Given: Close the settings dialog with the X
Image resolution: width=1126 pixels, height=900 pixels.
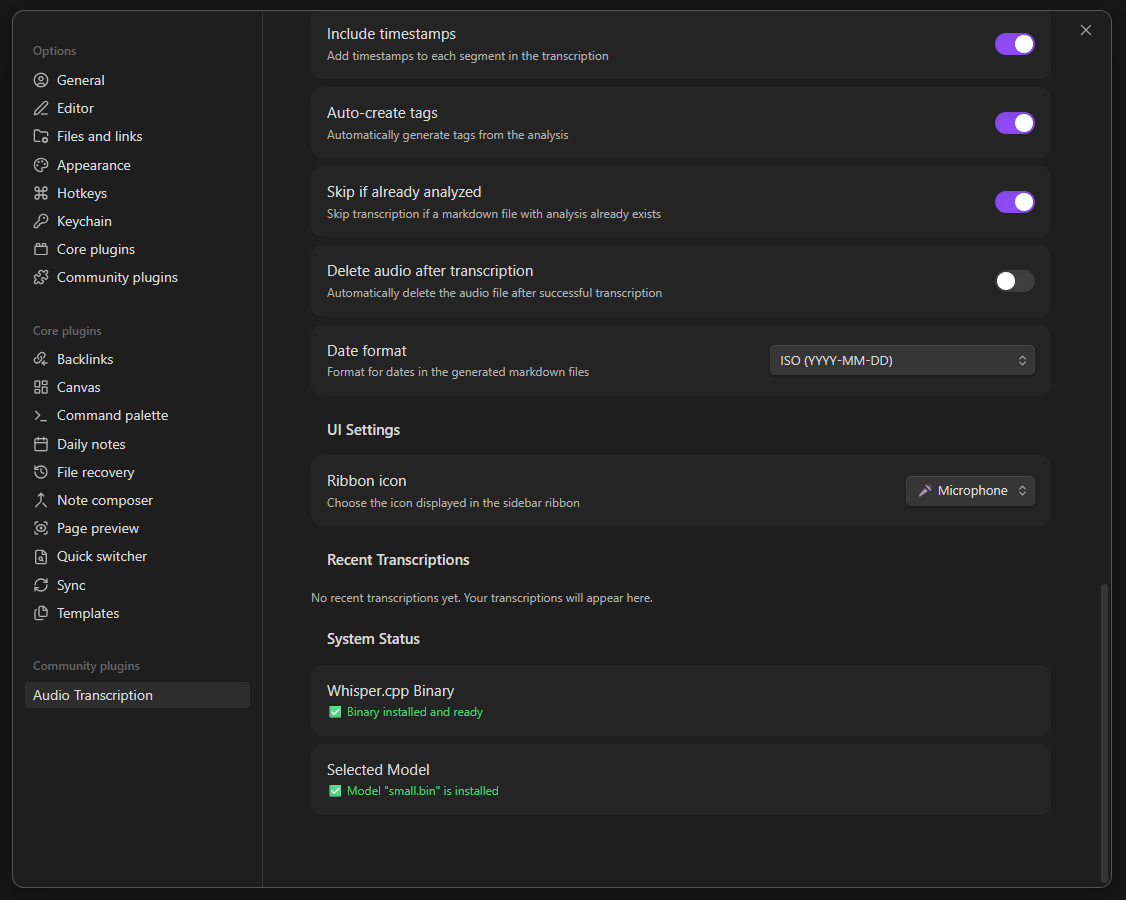Looking at the screenshot, I should point(1086,30).
